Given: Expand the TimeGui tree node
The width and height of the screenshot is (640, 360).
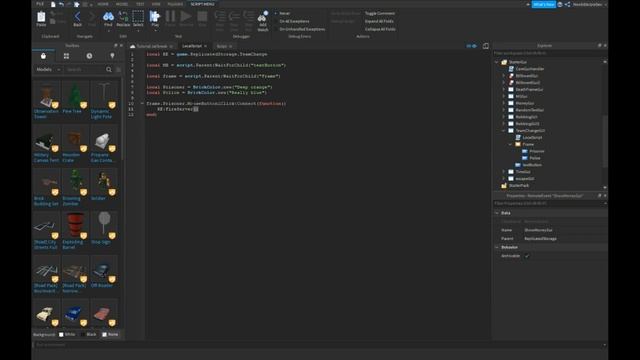Looking at the screenshot, I should tap(504, 172).
